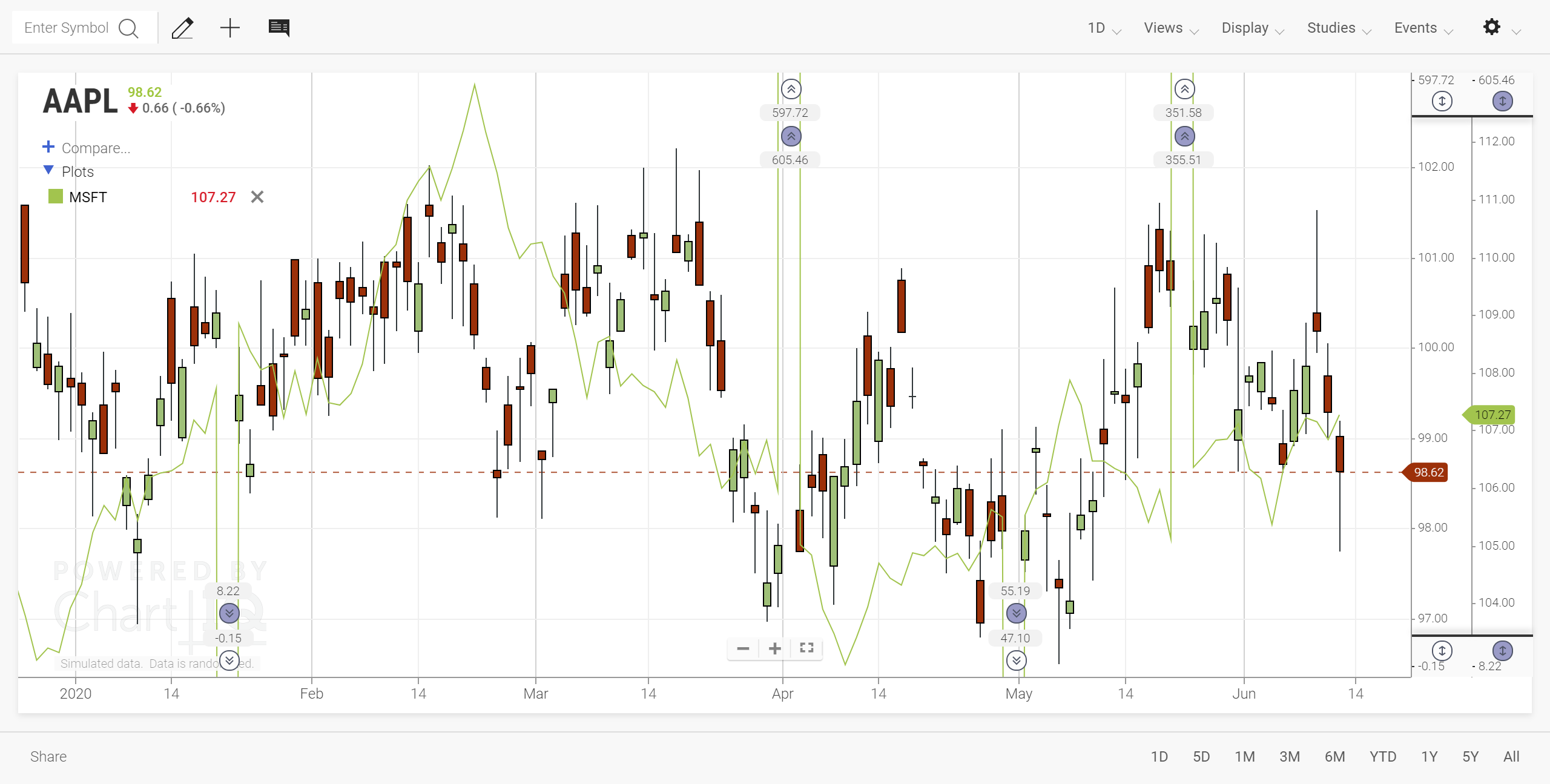Screen dimensions: 1550x784
Task: Click bottom purple axis handle above 8.22
Action: pos(1503,651)
